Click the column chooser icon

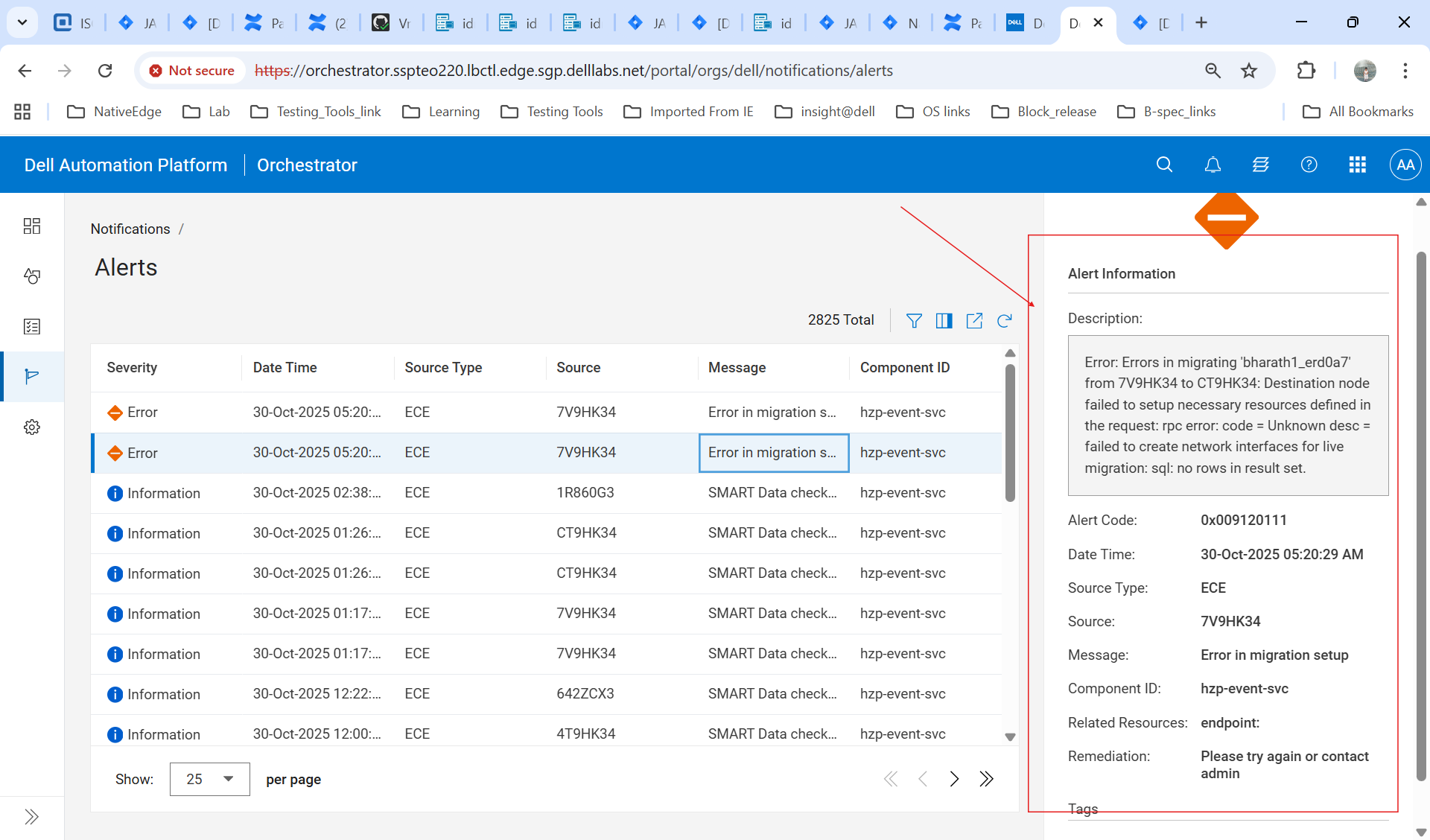coord(944,320)
